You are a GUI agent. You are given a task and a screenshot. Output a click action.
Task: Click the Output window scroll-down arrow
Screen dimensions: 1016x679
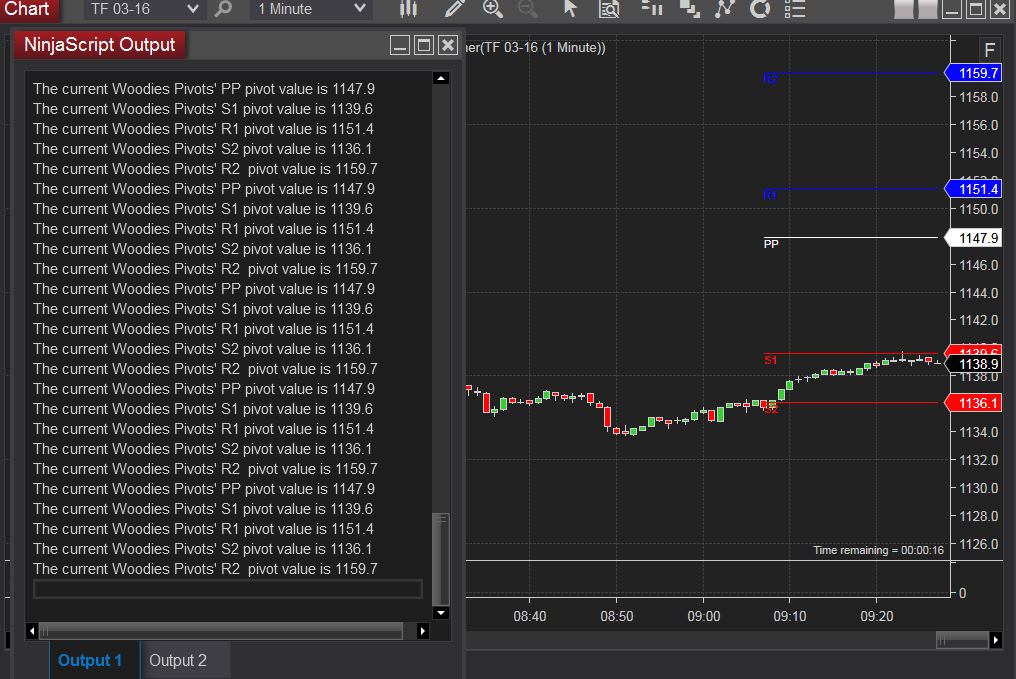click(441, 612)
